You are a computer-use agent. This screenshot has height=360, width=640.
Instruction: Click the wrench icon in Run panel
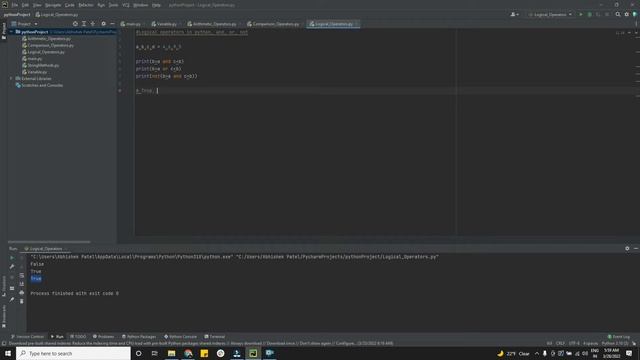pos(12,267)
